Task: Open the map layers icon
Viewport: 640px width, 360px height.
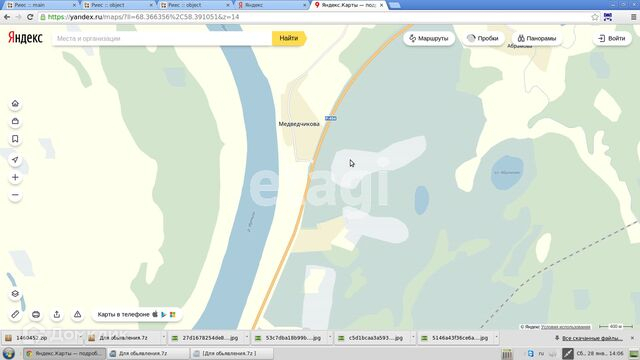Action: 15,294
